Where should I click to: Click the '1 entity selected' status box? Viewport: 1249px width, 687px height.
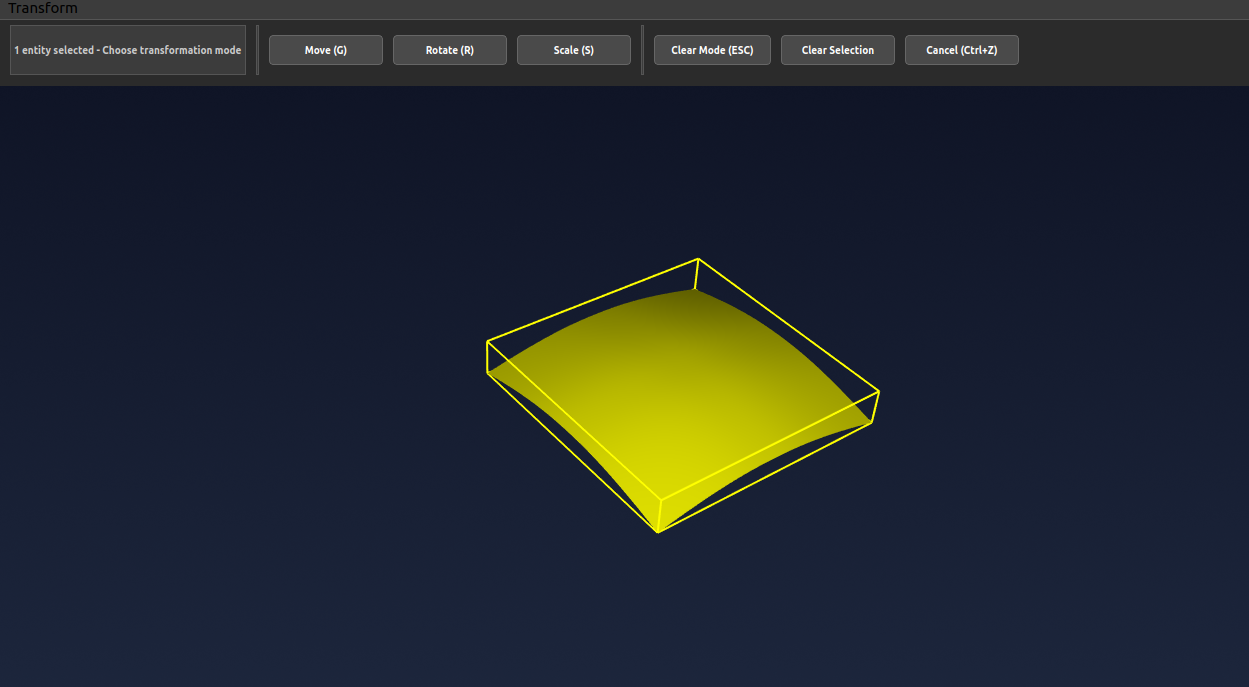pyautogui.click(x=127, y=49)
